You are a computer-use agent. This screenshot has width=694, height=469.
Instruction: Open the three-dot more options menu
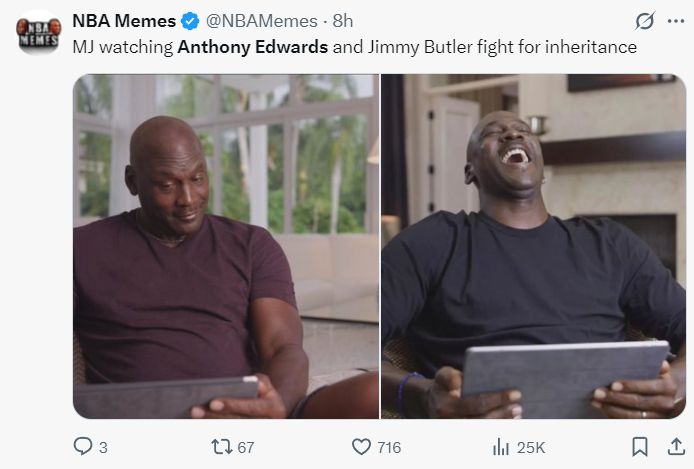[676, 21]
